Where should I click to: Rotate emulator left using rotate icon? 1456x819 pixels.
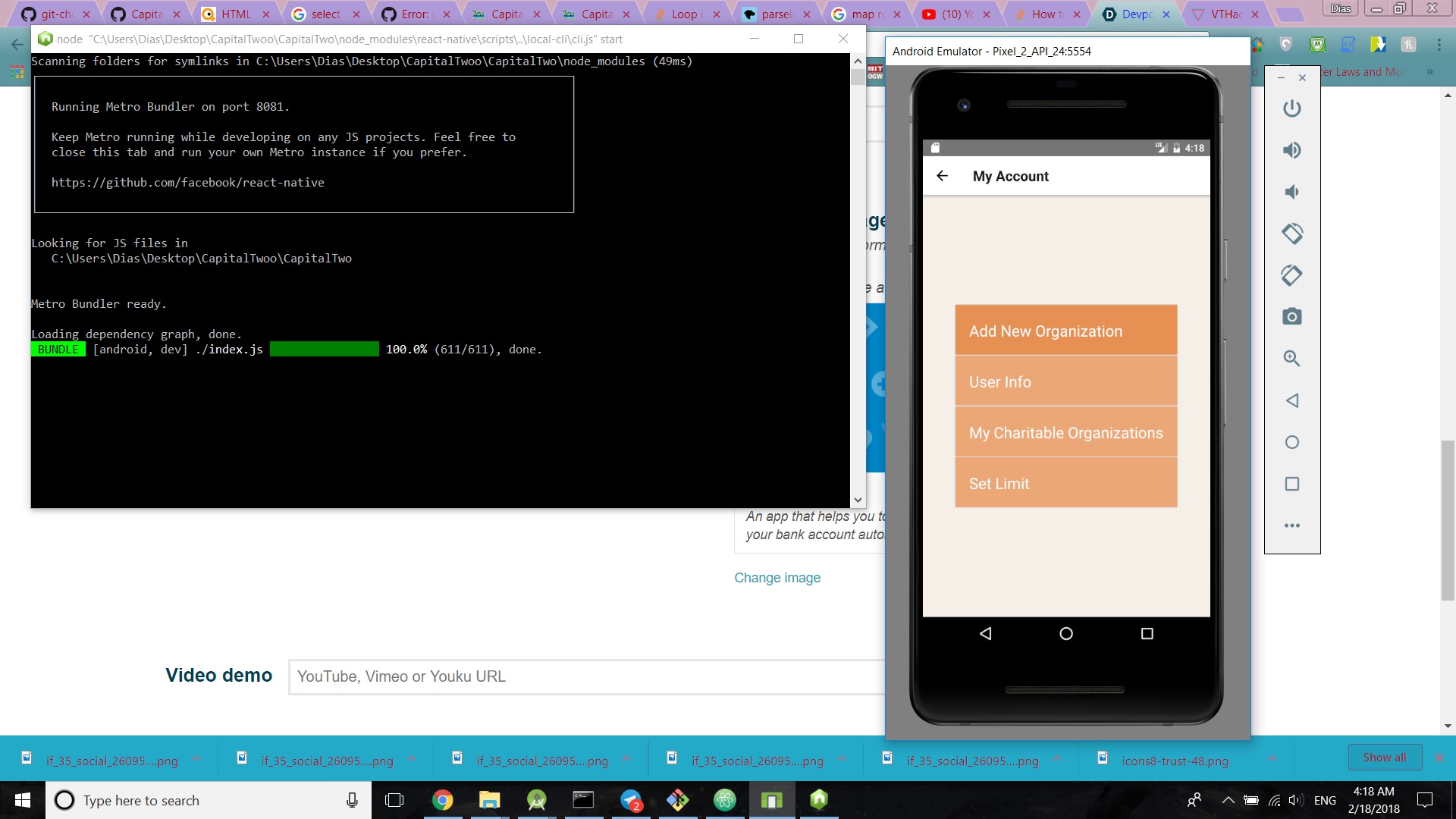(1291, 234)
